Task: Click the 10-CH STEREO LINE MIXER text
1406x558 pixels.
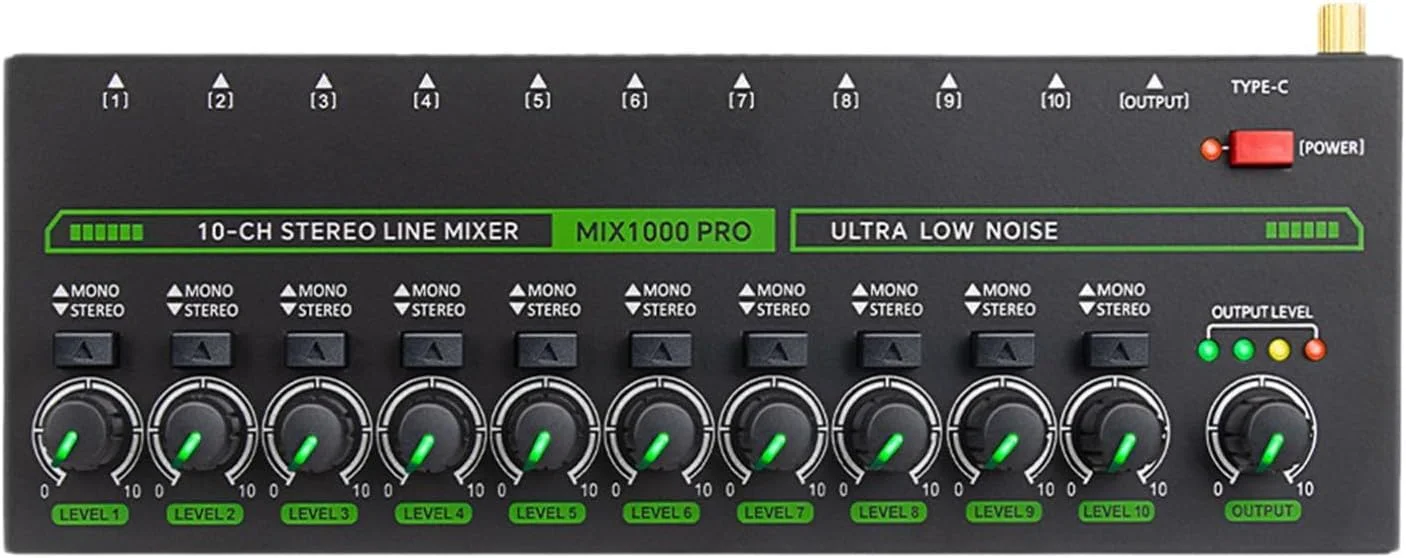Action: click(358, 232)
